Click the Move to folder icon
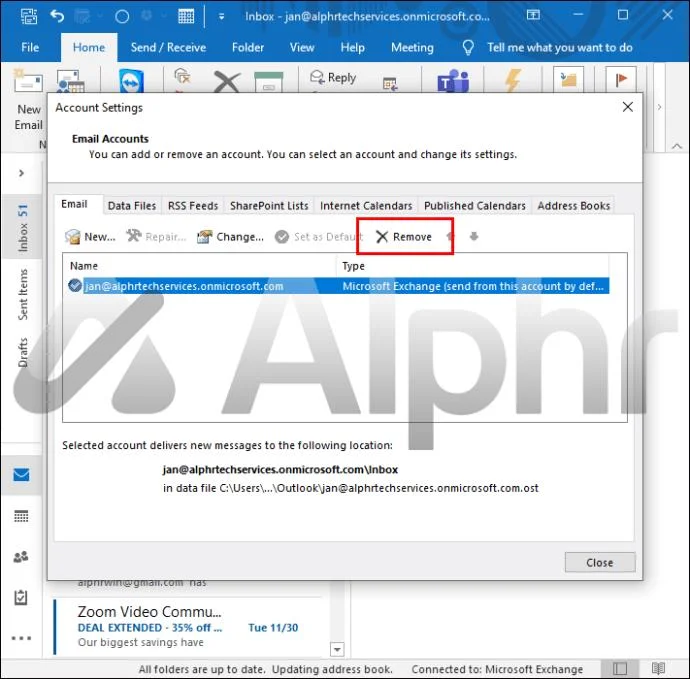690x679 pixels. [x=569, y=79]
